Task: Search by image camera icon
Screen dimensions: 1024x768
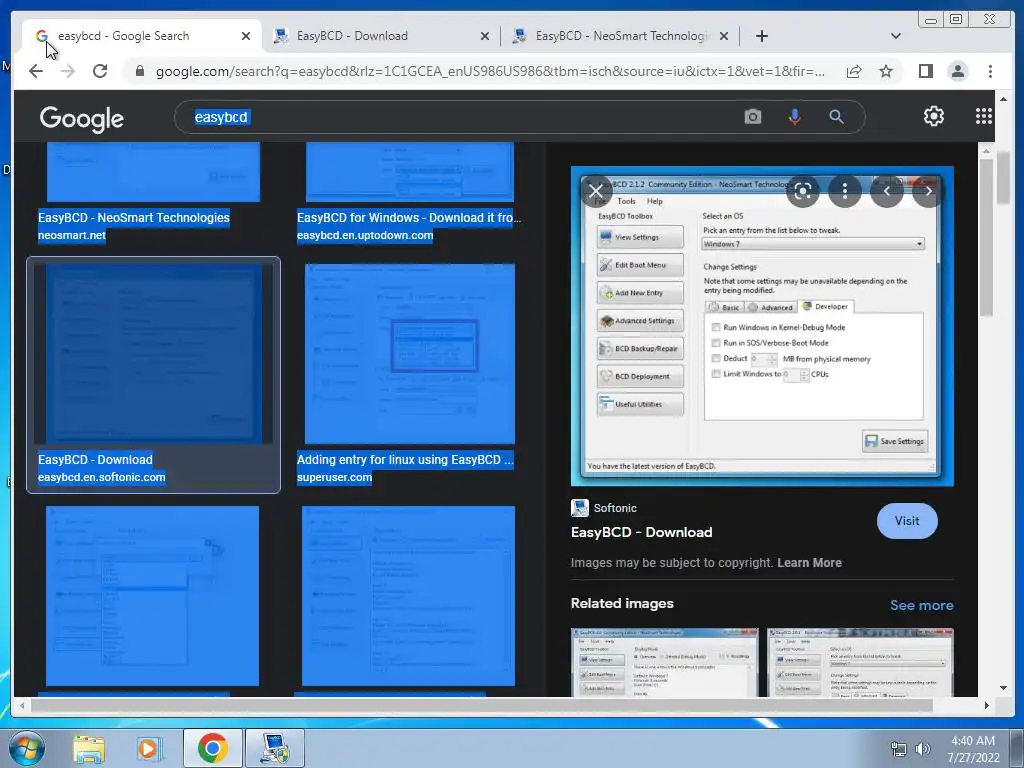Action: 752,117
